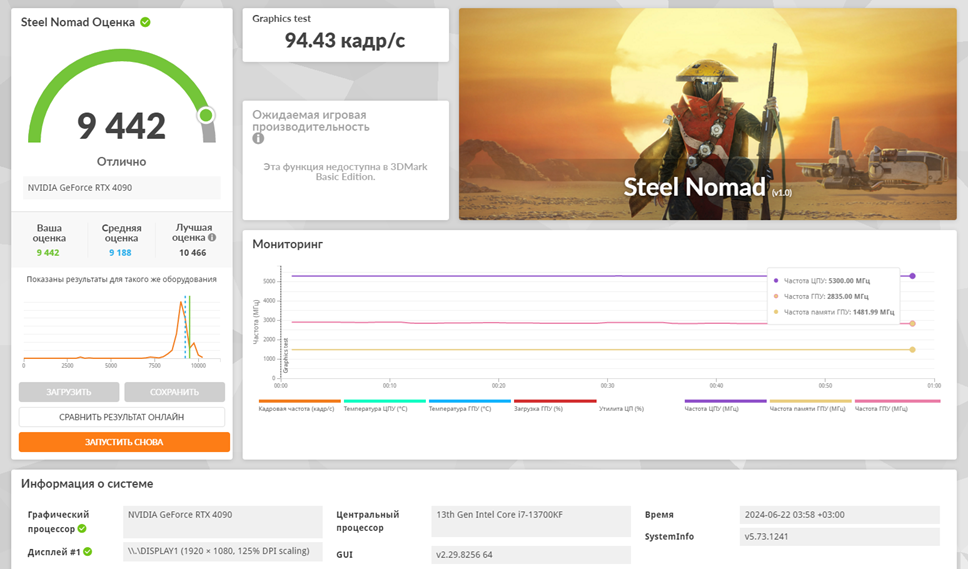Click the notice Эта функция недоступна в 3DMark Basic Edition
The height and width of the screenshot is (569, 968).
(345, 172)
